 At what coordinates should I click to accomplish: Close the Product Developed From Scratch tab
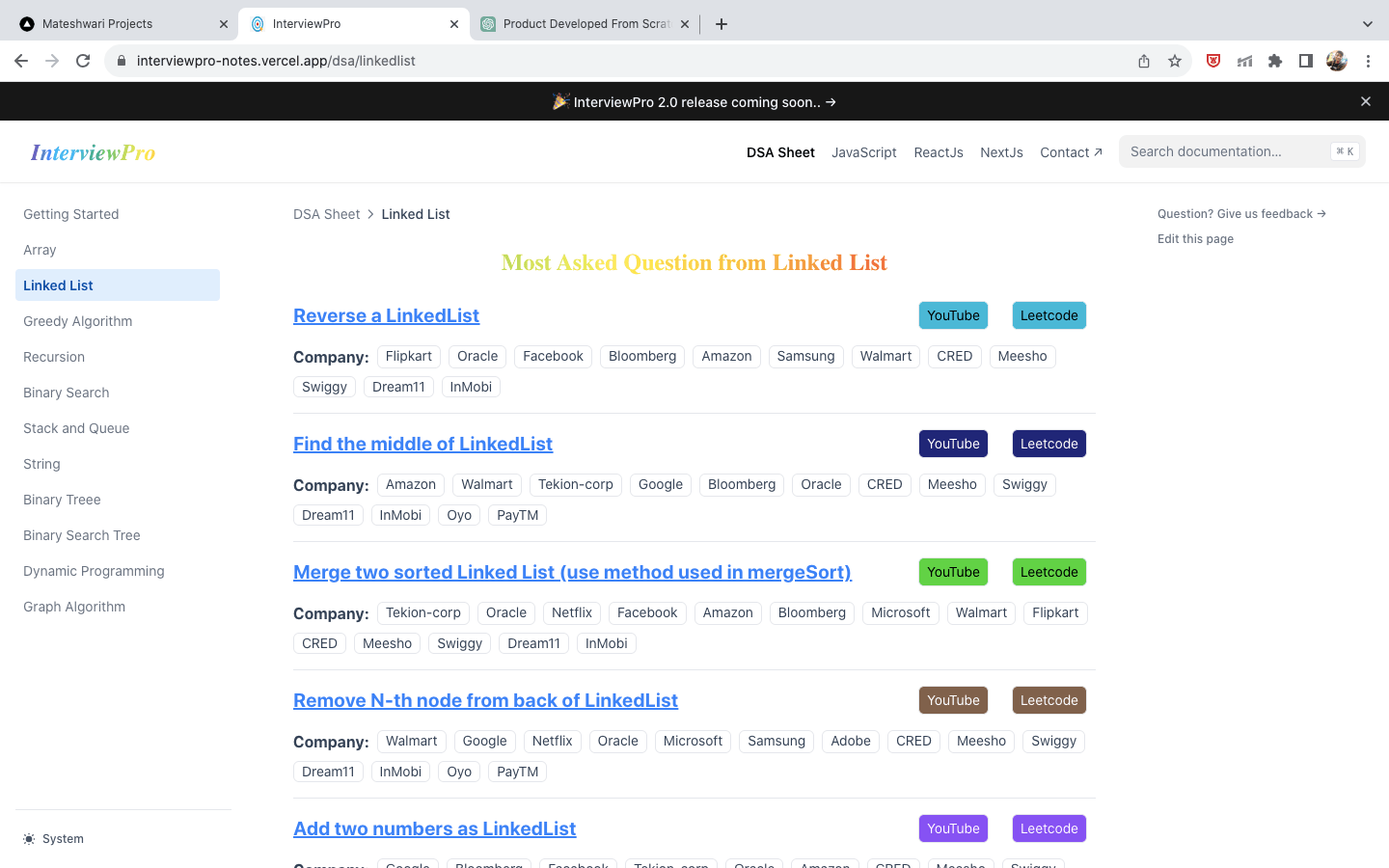tap(685, 24)
